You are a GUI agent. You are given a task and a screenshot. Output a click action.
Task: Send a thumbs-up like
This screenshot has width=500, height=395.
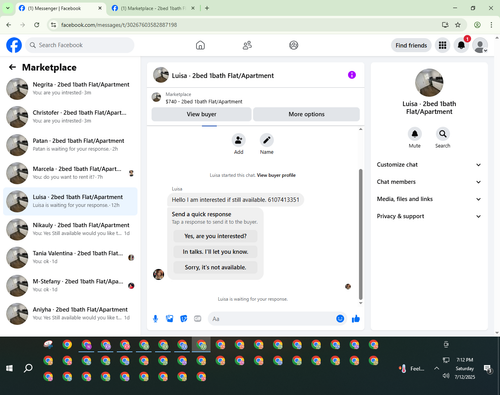click(x=356, y=319)
